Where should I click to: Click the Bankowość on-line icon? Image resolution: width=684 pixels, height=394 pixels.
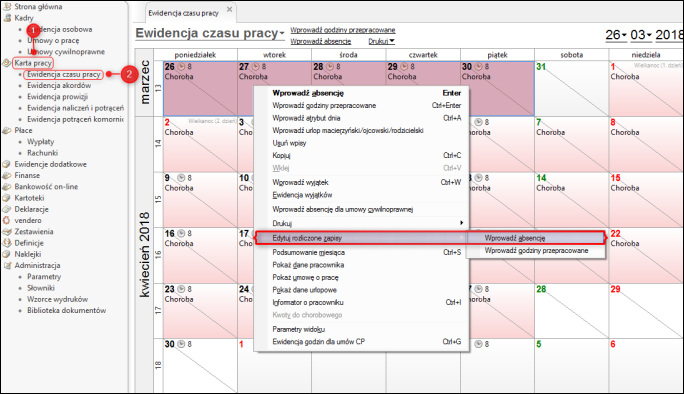[x=7, y=187]
